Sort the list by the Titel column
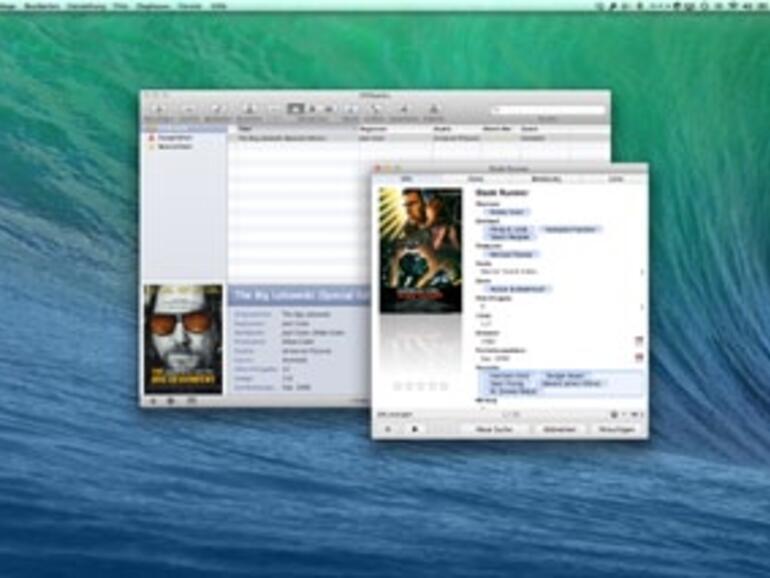770x578 pixels. pos(293,129)
